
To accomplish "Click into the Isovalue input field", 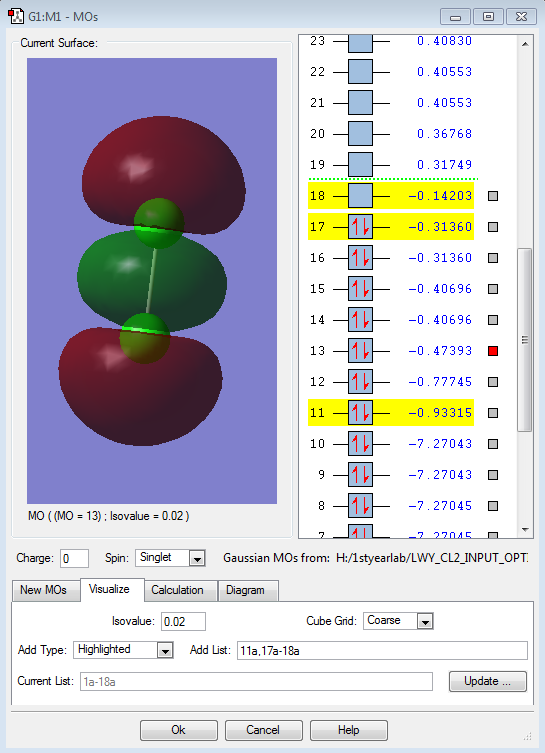I will 183,621.
